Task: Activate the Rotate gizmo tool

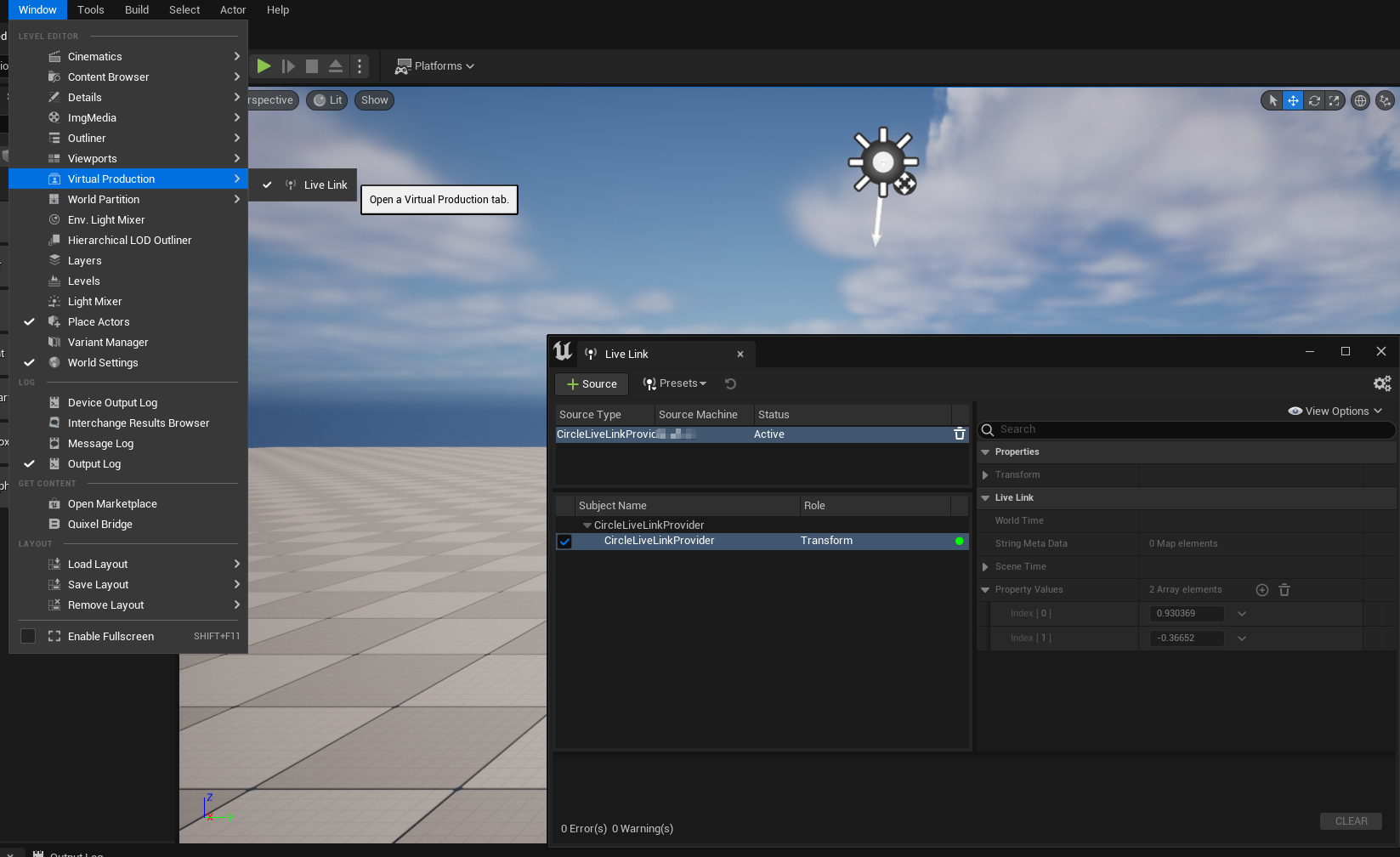Action: pyautogui.click(x=1314, y=100)
